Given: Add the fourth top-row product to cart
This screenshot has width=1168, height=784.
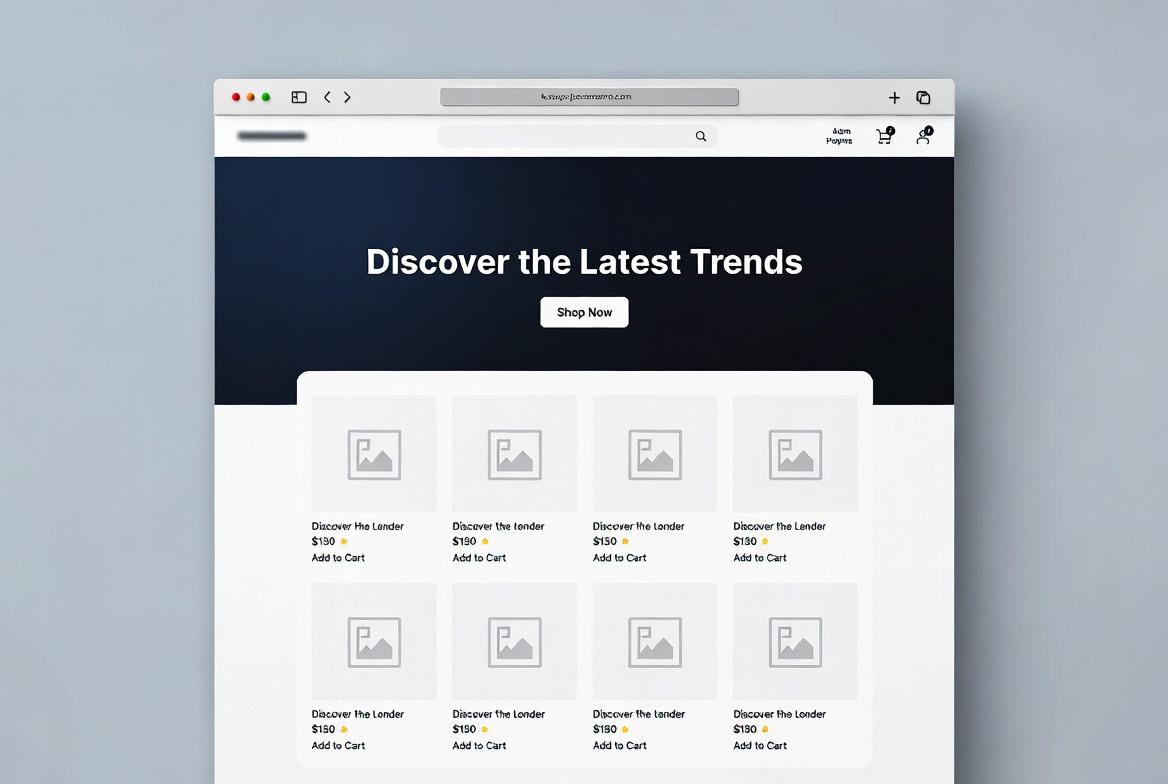Looking at the screenshot, I should tap(760, 557).
